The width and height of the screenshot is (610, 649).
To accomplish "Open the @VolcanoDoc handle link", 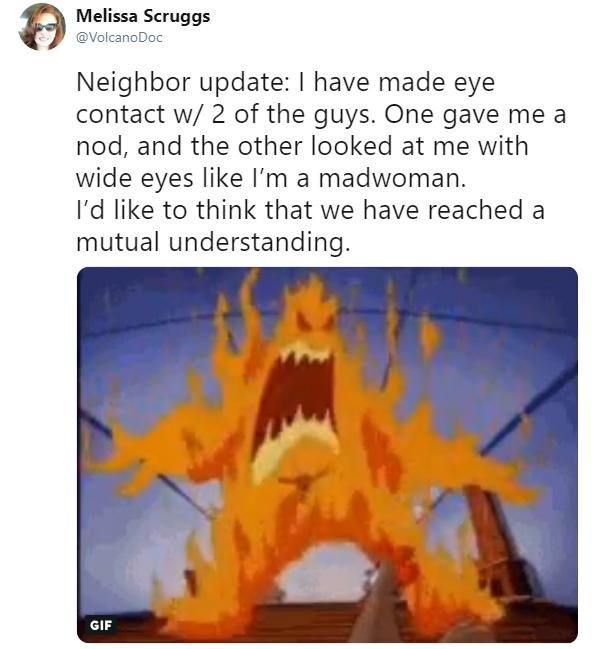I will click(x=119, y=38).
